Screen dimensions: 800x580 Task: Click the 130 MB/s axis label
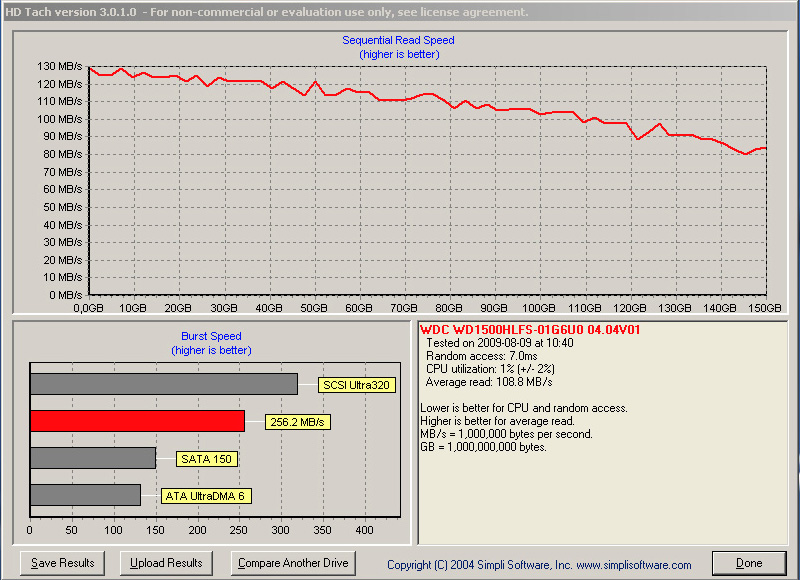[x=59, y=66]
